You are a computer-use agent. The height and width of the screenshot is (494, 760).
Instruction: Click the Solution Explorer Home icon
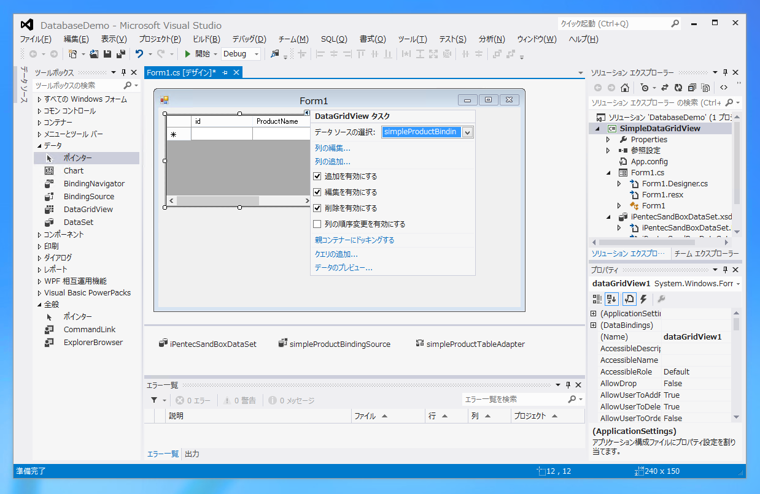625,88
